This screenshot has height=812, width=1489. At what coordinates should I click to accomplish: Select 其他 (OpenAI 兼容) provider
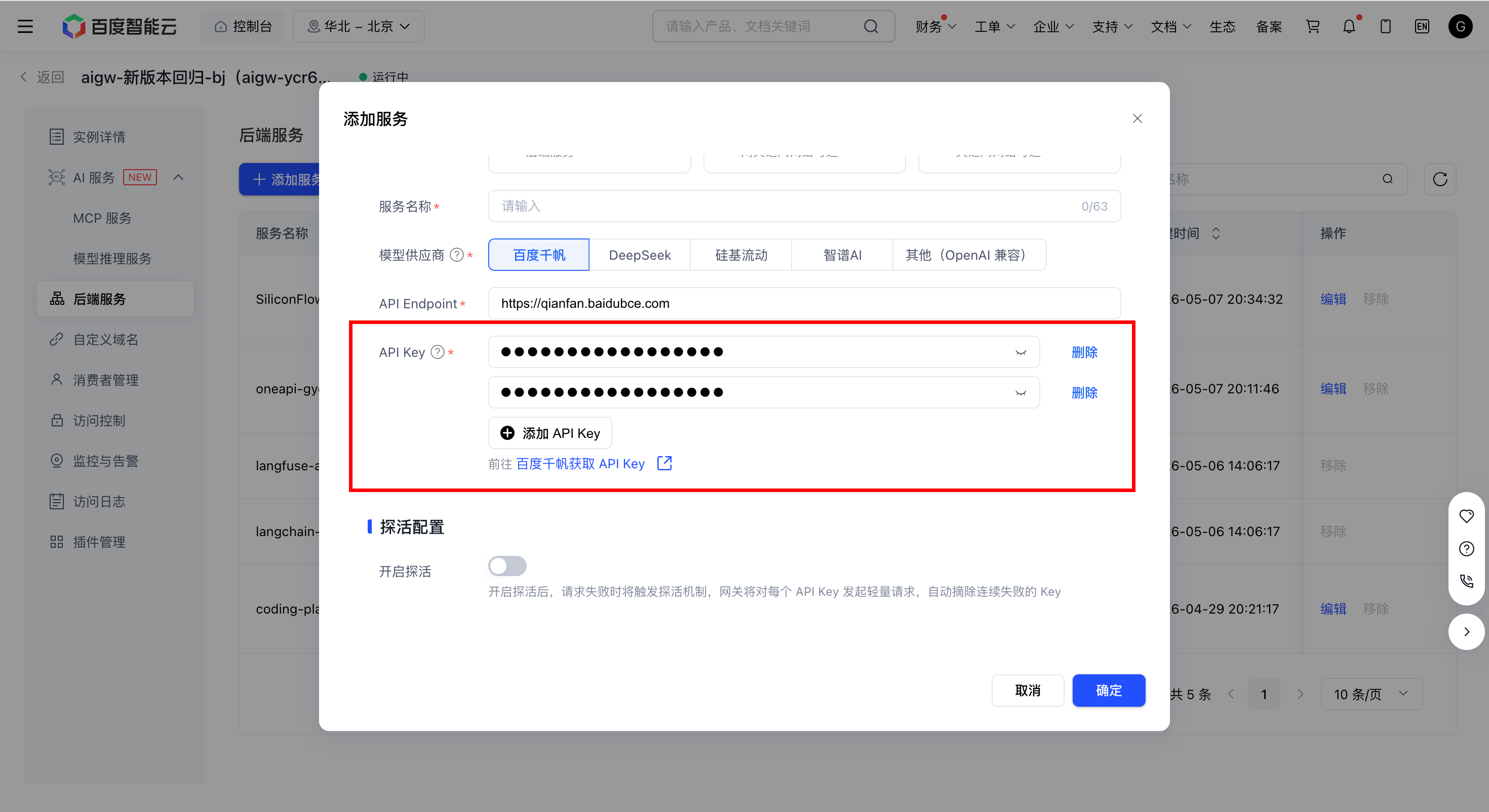(969, 255)
